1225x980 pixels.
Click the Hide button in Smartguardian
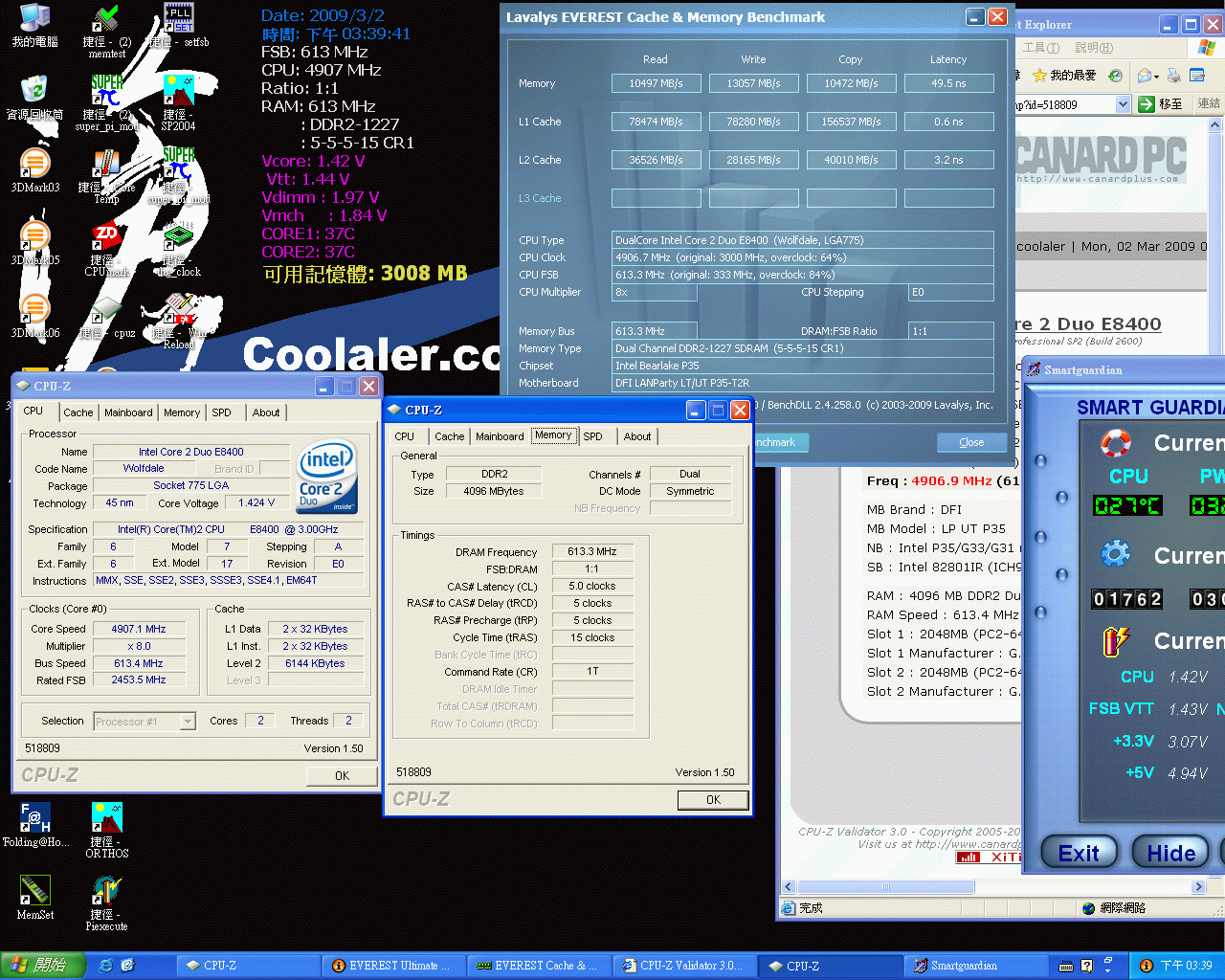pos(1170,853)
